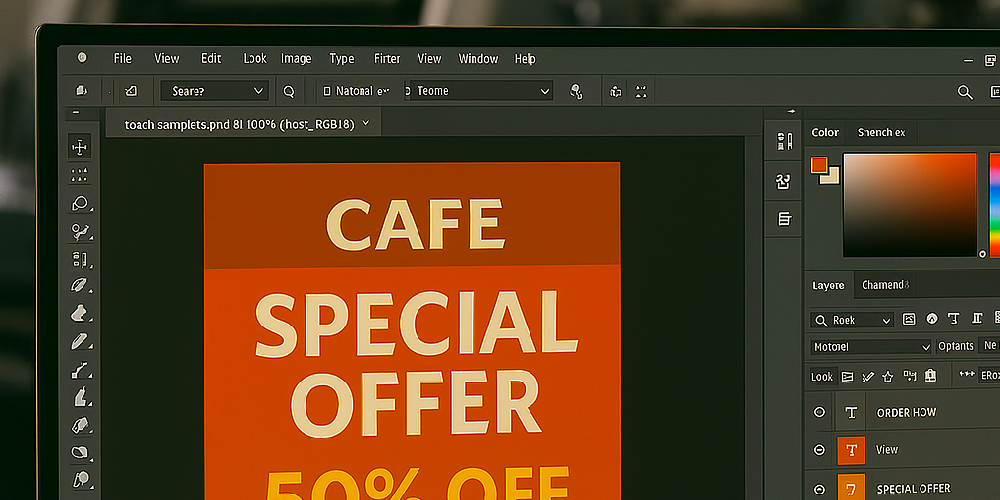Viewport: 1000px width, 500px height.
Task: Click the Optants label in Layers panel
Action: [956, 346]
